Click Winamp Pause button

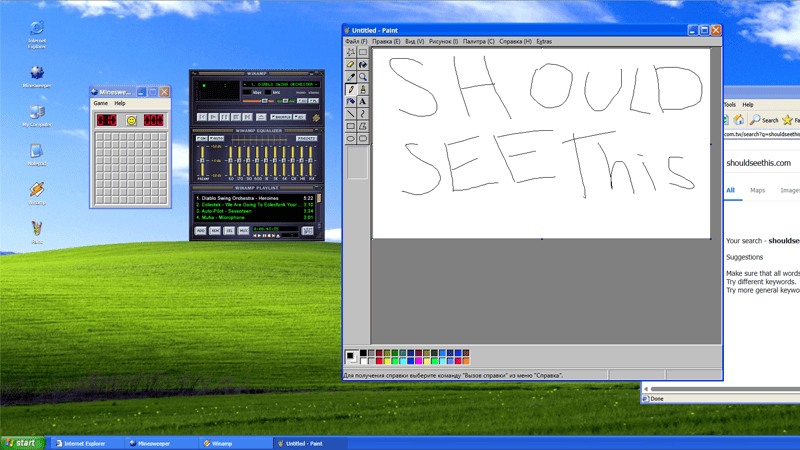coord(225,117)
